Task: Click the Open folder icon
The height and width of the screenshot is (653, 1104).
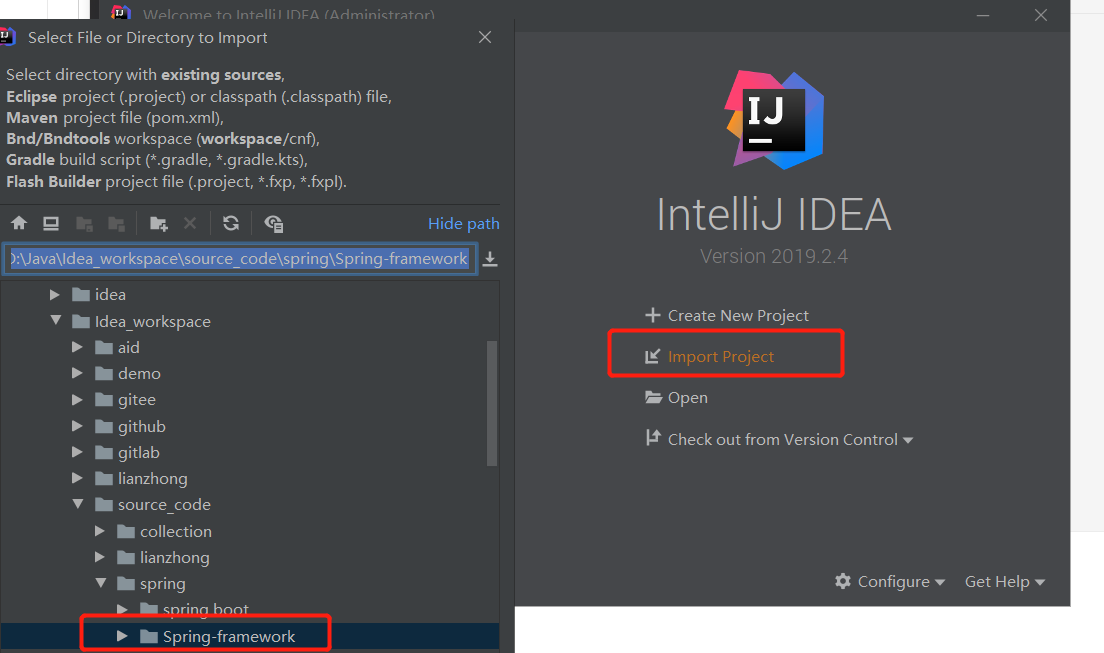Action: 653,397
